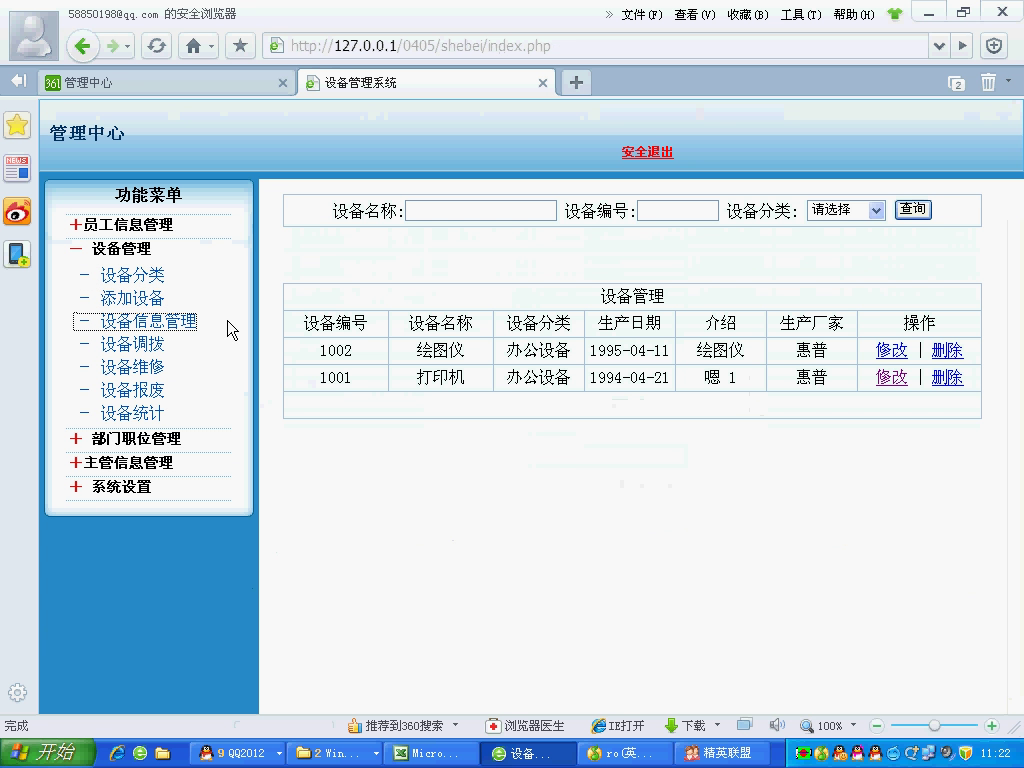
Task: Open QQ2012 in the taskbar
Action: click(240, 753)
